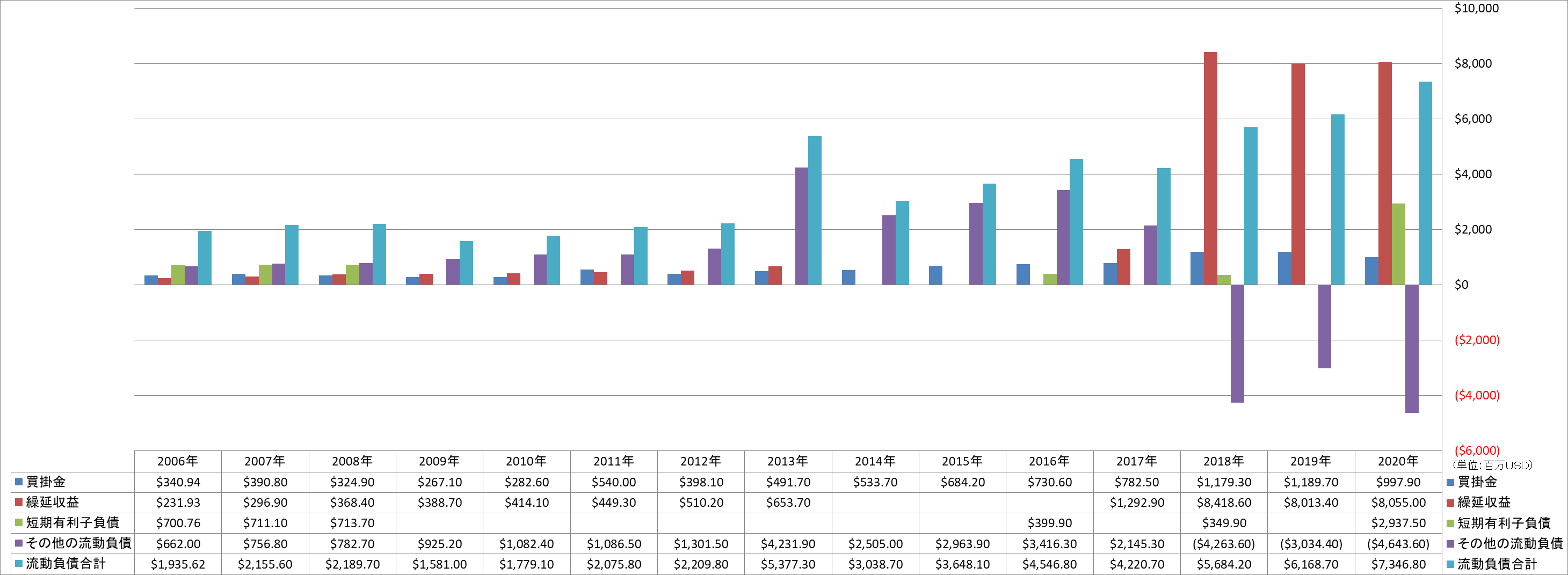
Task: Select the 買掛金 entry in the right-side legend
Action: (x=1472, y=482)
